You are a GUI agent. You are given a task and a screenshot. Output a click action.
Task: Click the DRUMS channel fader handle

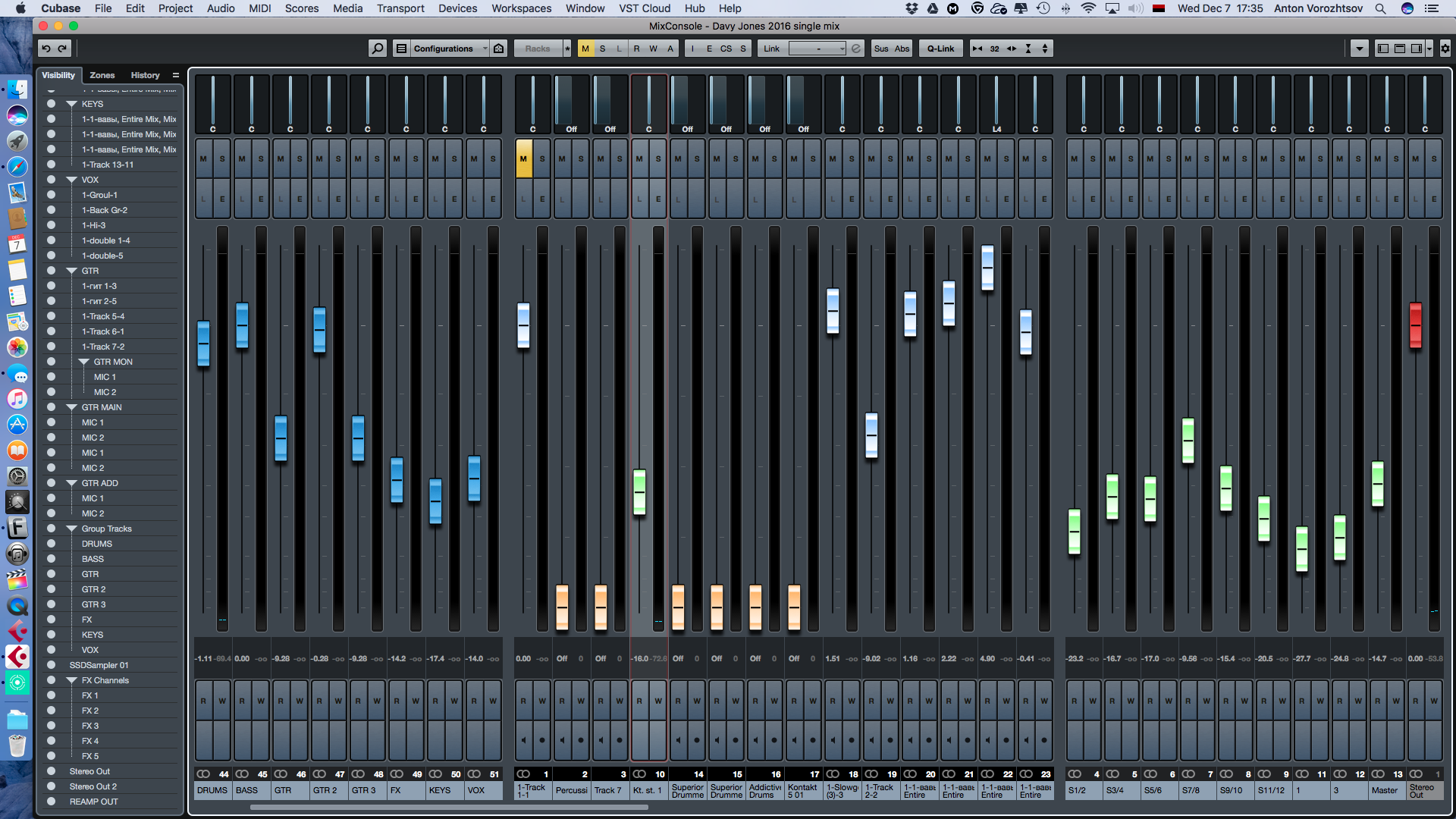(203, 344)
